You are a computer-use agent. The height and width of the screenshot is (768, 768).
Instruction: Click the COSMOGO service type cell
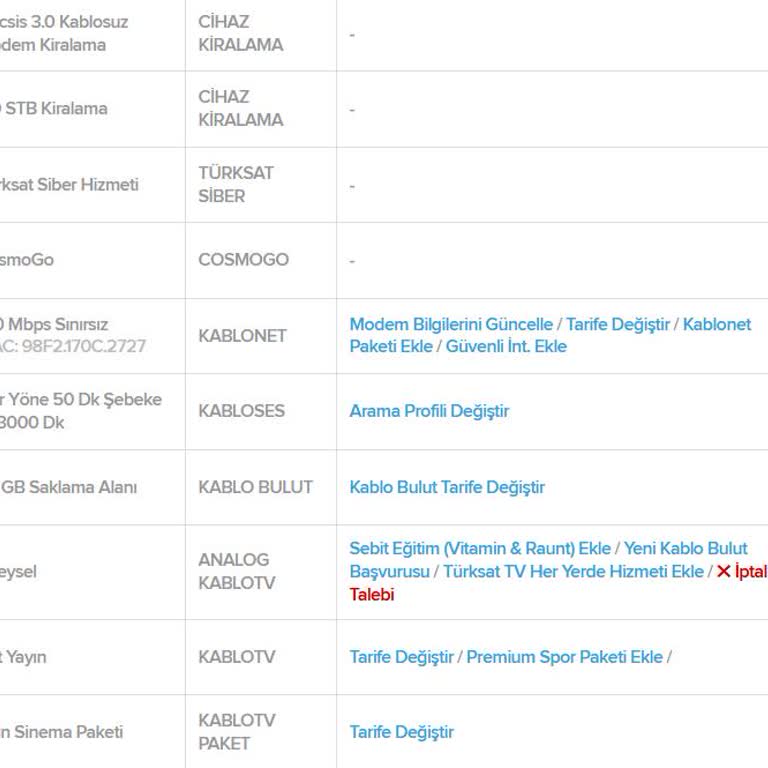pyautogui.click(x=243, y=260)
